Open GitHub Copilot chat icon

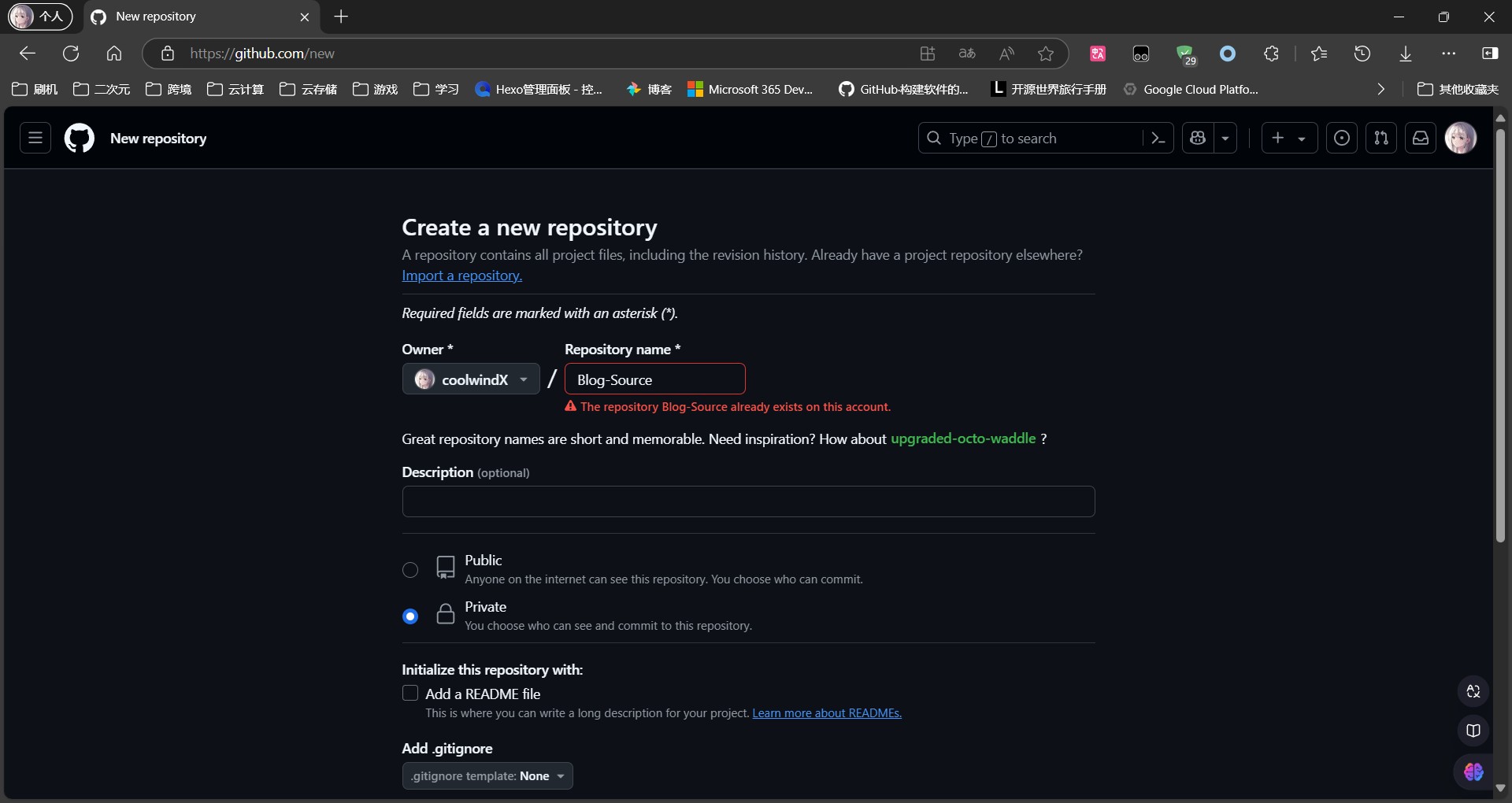click(x=1198, y=138)
